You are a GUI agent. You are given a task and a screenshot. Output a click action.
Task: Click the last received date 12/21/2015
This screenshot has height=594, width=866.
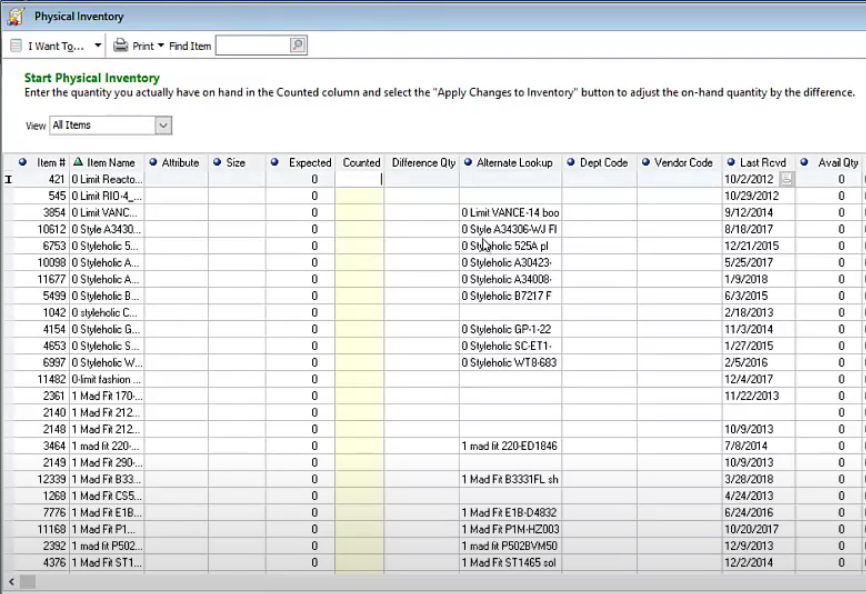751,246
